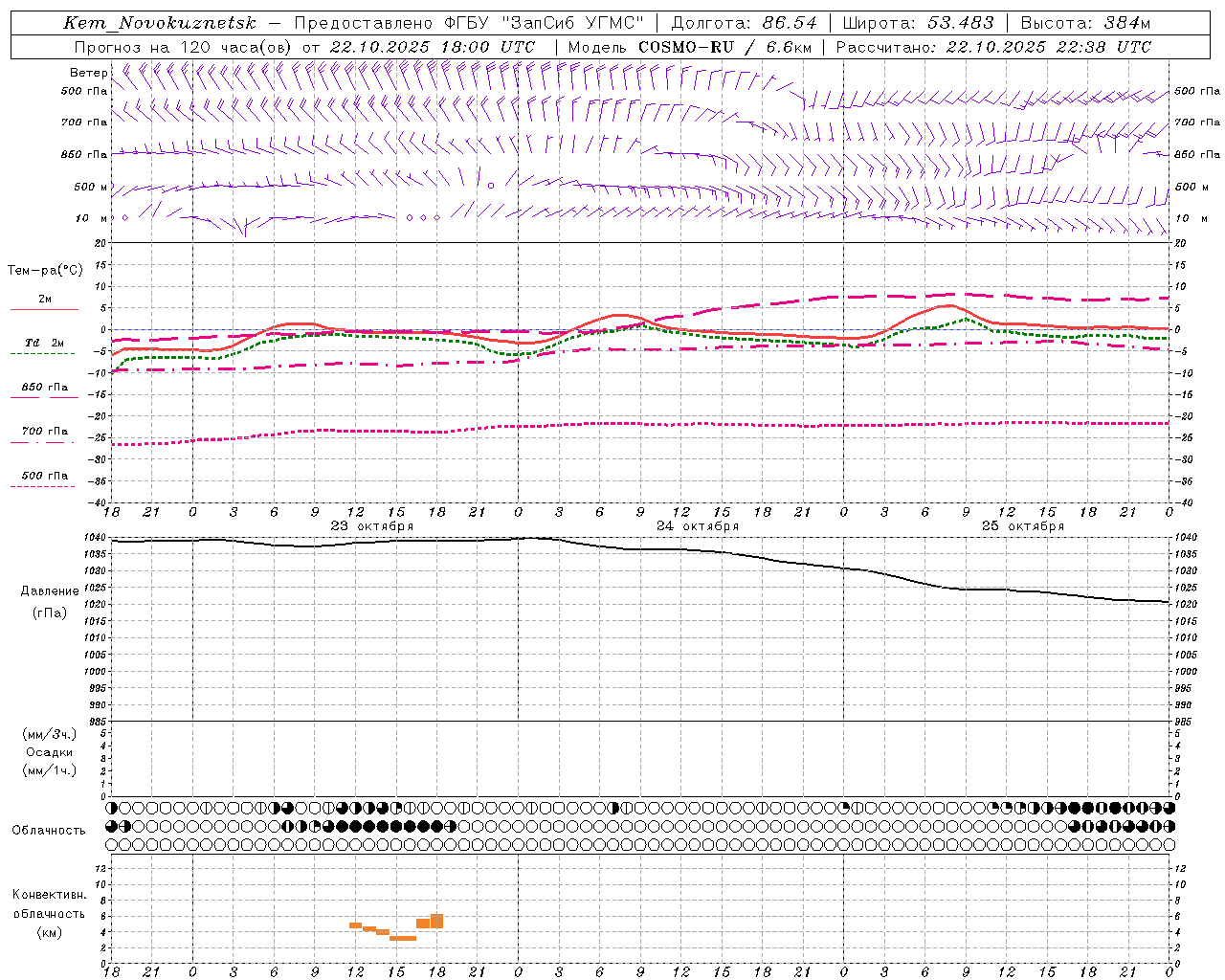The width and height of the screenshot is (1225, 980).
Task: Click the '23 октября' date label
Action: tap(372, 526)
